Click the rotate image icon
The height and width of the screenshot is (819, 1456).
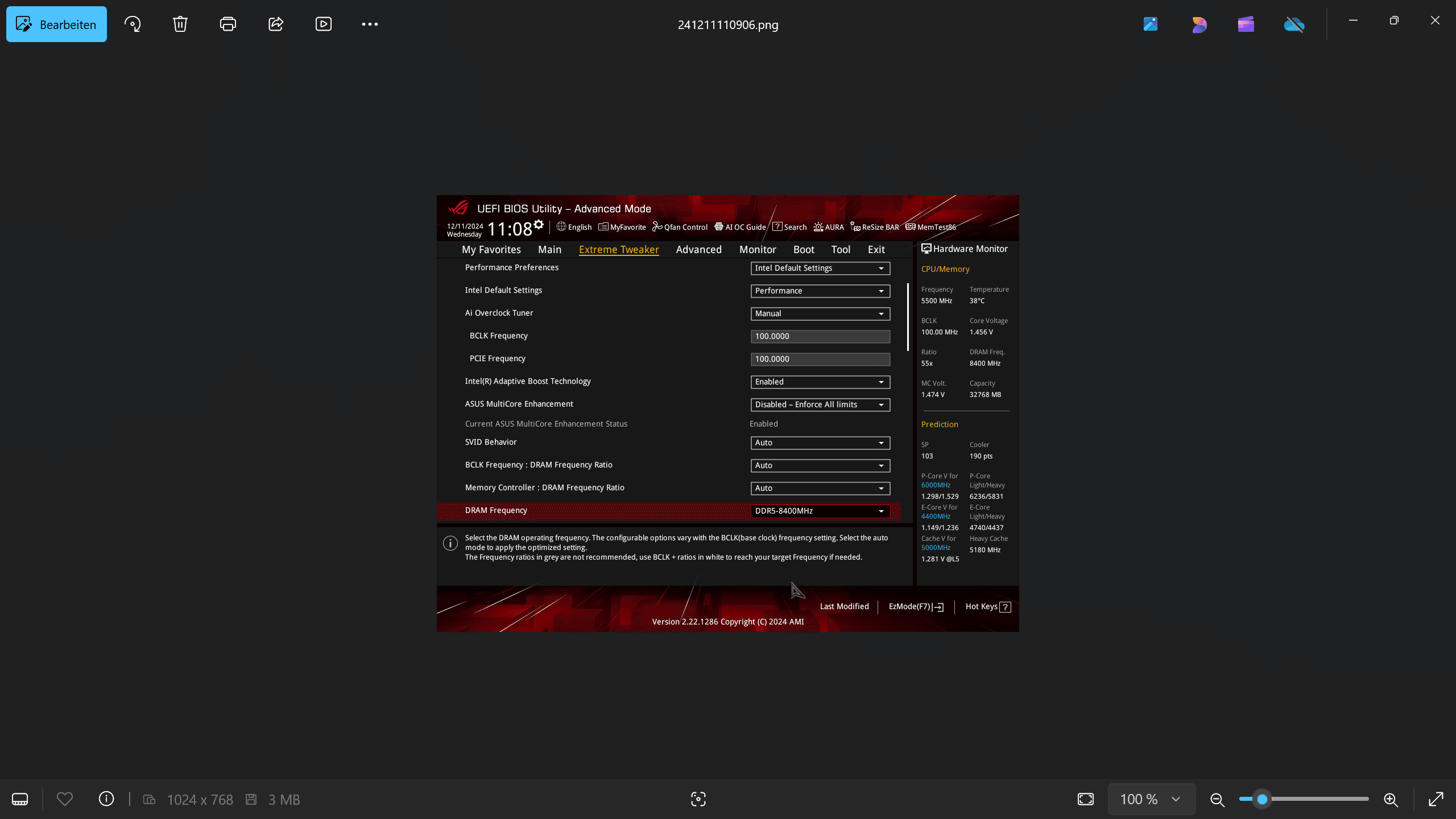point(133,24)
